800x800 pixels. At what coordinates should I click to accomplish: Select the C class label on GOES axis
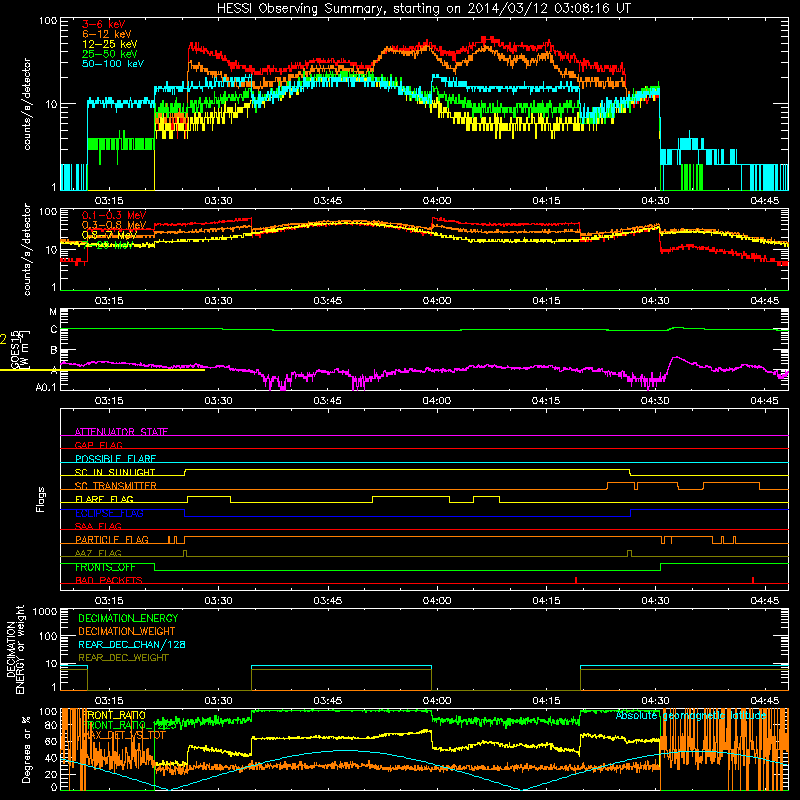[54, 330]
